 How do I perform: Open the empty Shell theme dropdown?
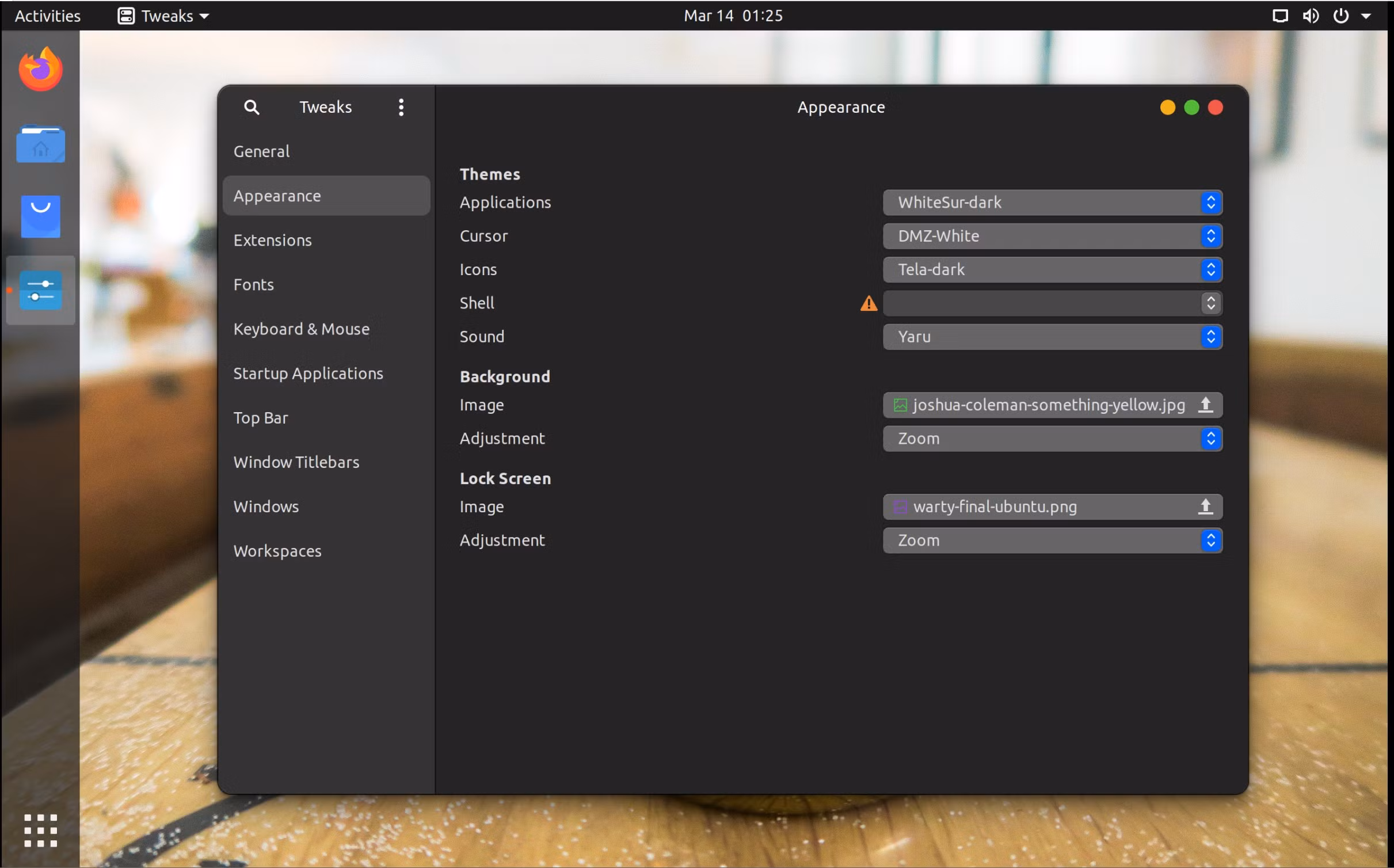point(1052,303)
